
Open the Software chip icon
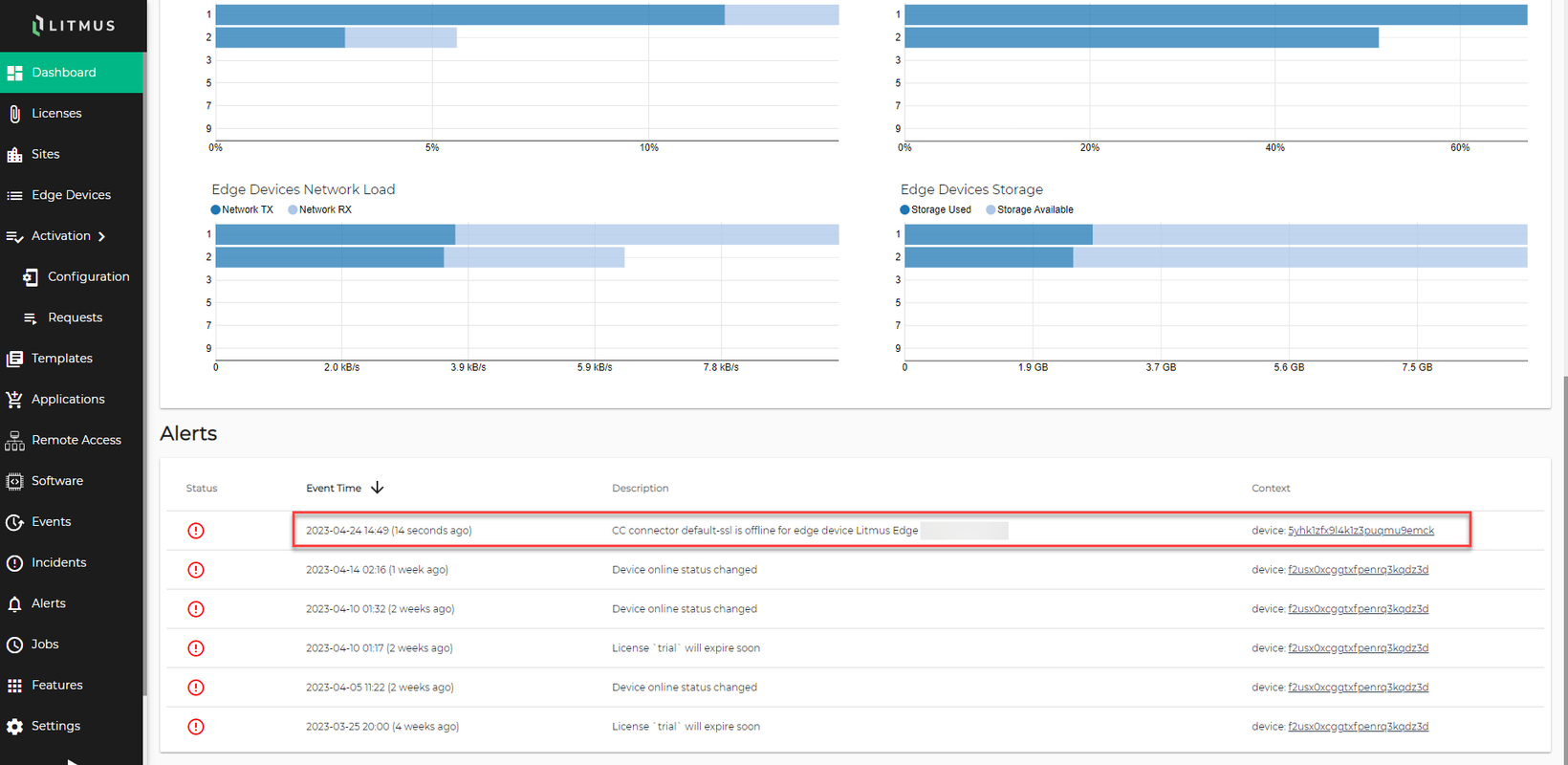[14, 481]
